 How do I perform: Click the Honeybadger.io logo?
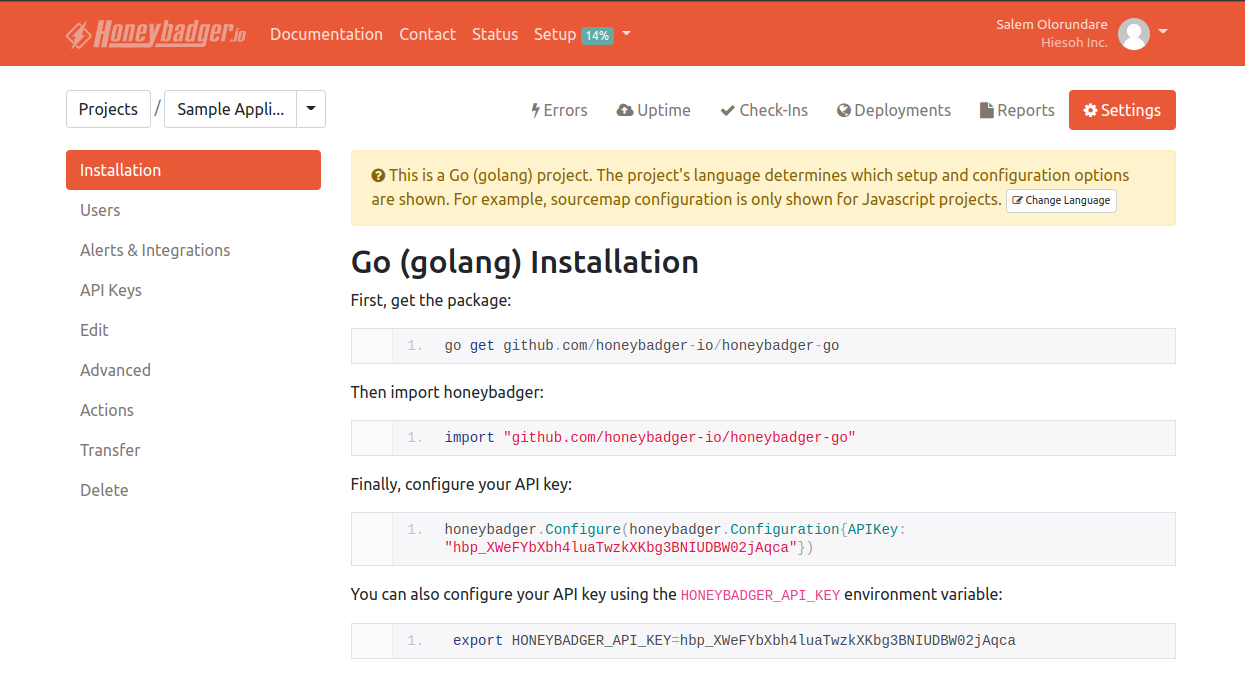(x=156, y=34)
